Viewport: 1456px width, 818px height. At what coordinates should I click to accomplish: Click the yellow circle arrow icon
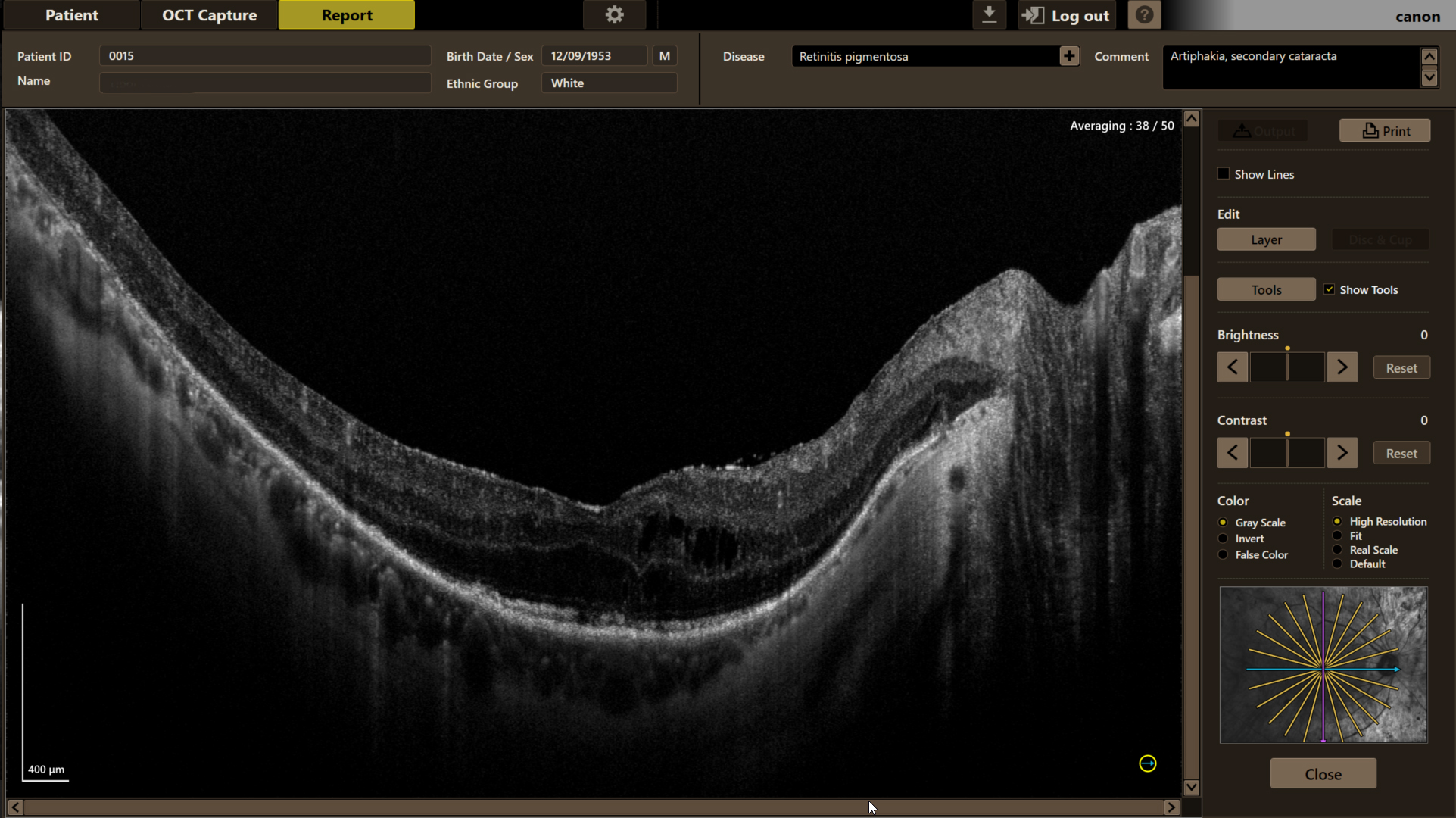tap(1147, 763)
